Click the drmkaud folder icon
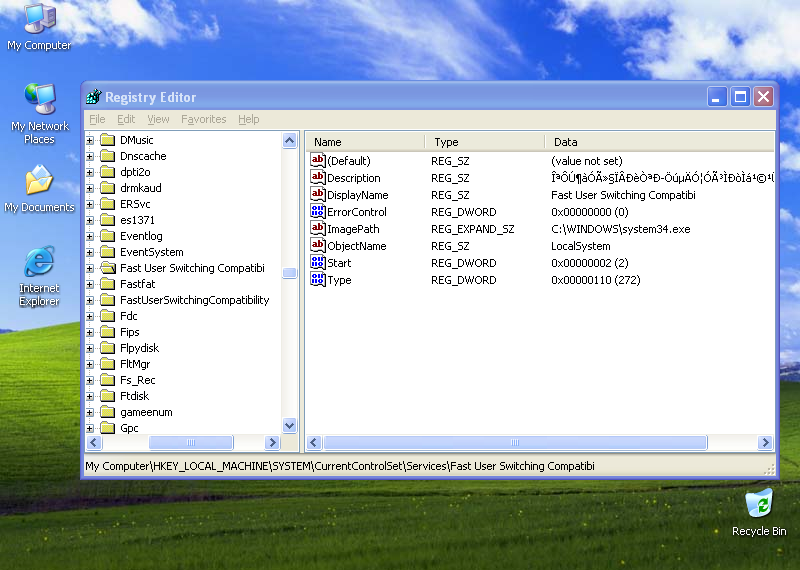The image size is (800, 570). click(108, 188)
